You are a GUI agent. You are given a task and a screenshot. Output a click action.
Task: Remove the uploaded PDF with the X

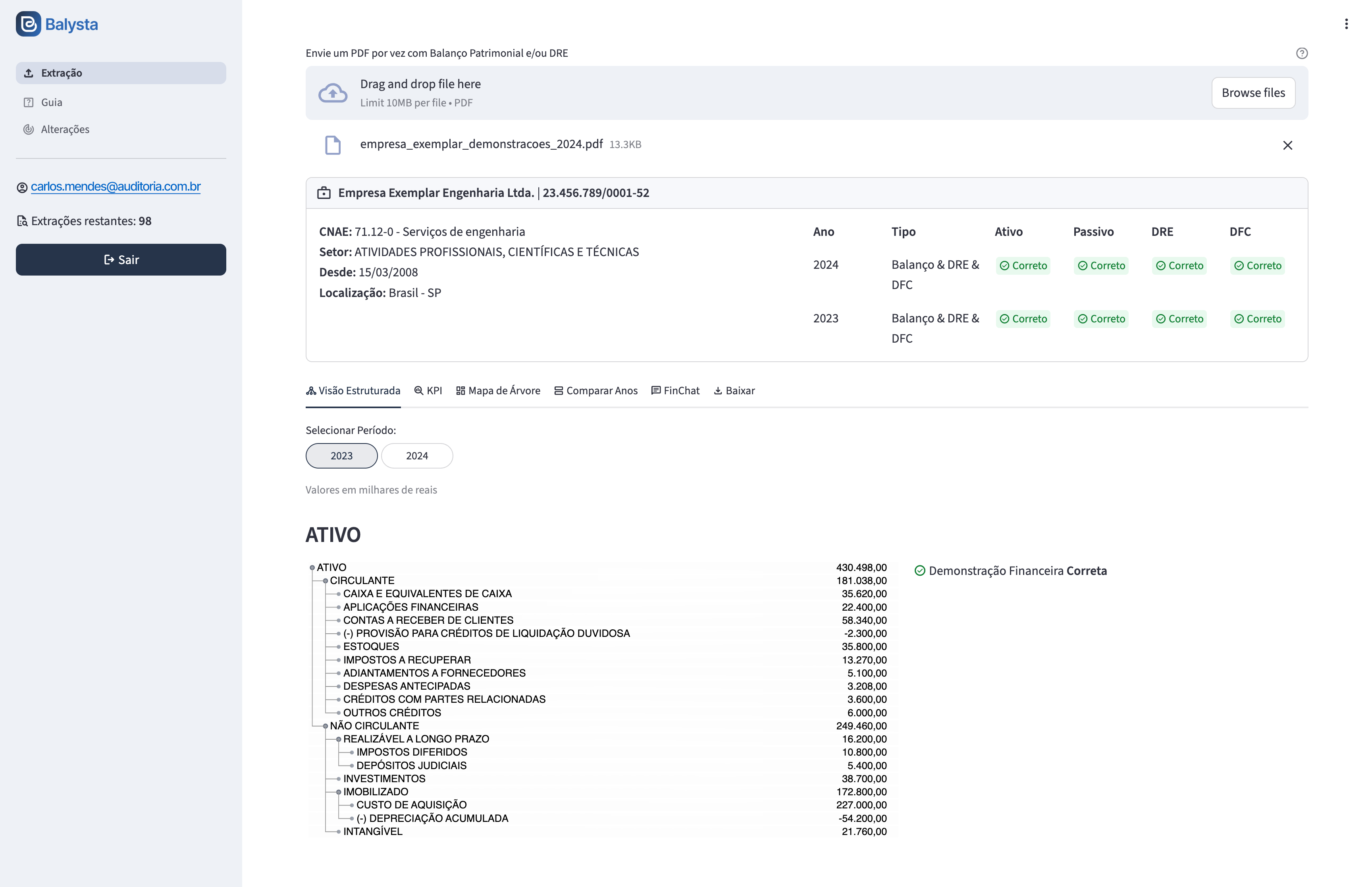coord(1288,145)
